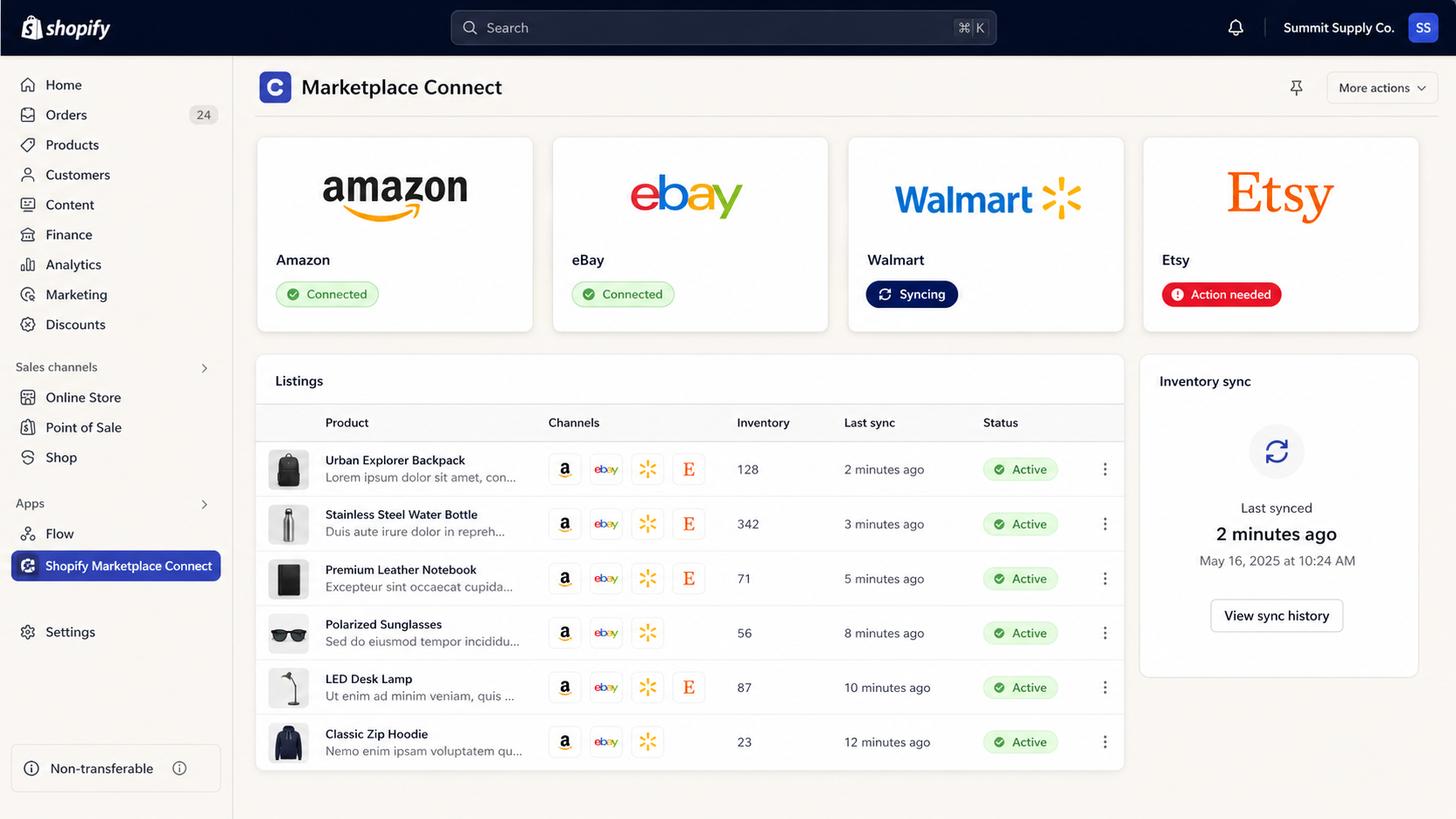This screenshot has width=1456, height=819.
Task: Open the notifications bell
Action: 1236,28
